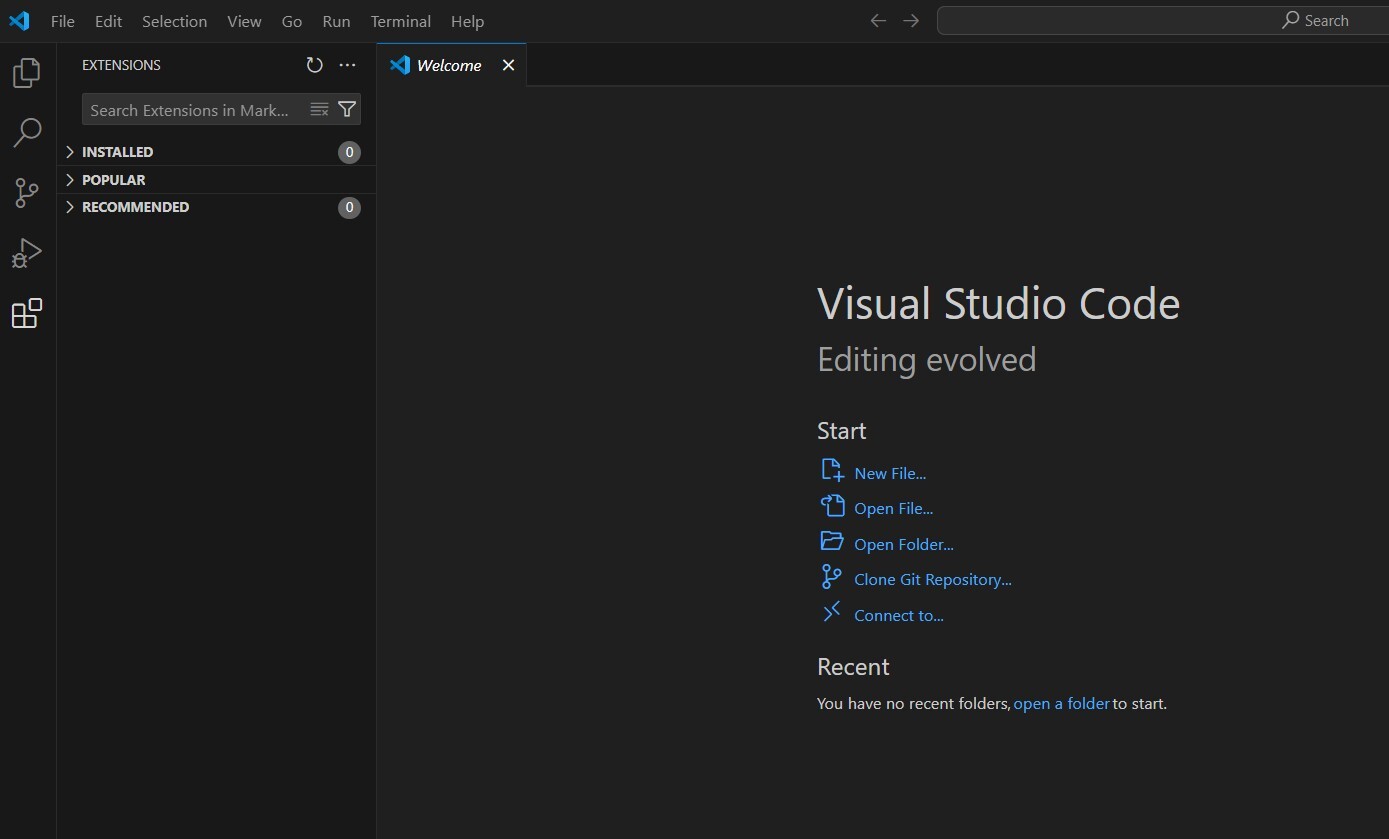Image resolution: width=1389 pixels, height=839 pixels.
Task: Open the View menu
Action: tap(244, 21)
